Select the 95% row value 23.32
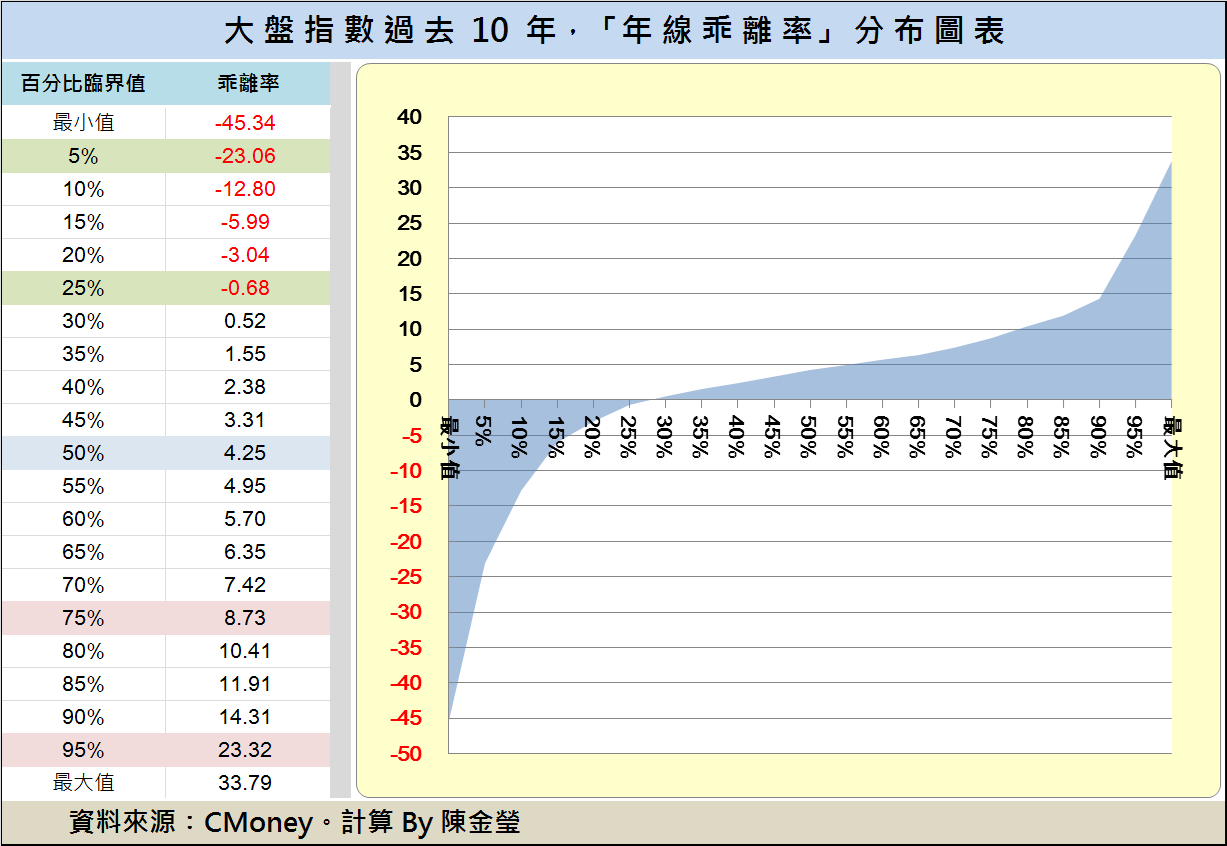The height and width of the screenshot is (846, 1227). tap(245, 750)
